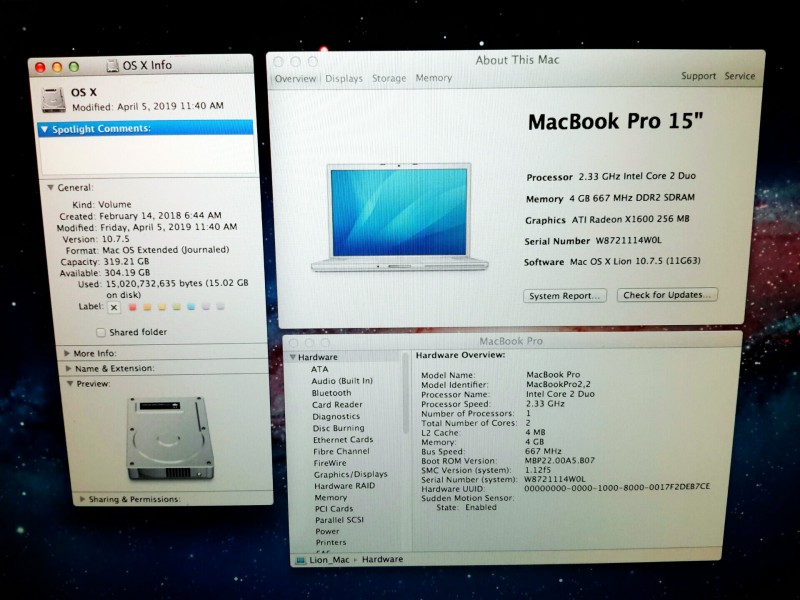Viewport: 800px width, 600px height.
Task: Select Power in hardware list
Action: click(328, 531)
